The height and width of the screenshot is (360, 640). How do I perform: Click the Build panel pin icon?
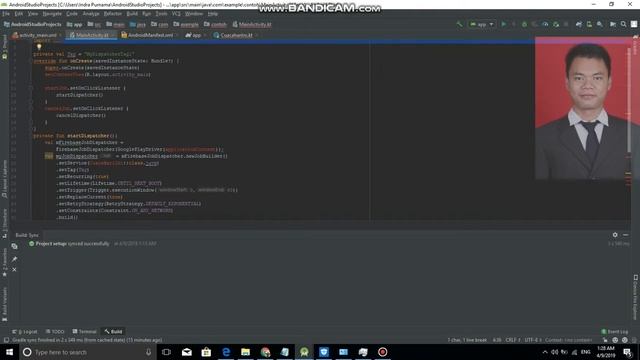(x=14, y=259)
